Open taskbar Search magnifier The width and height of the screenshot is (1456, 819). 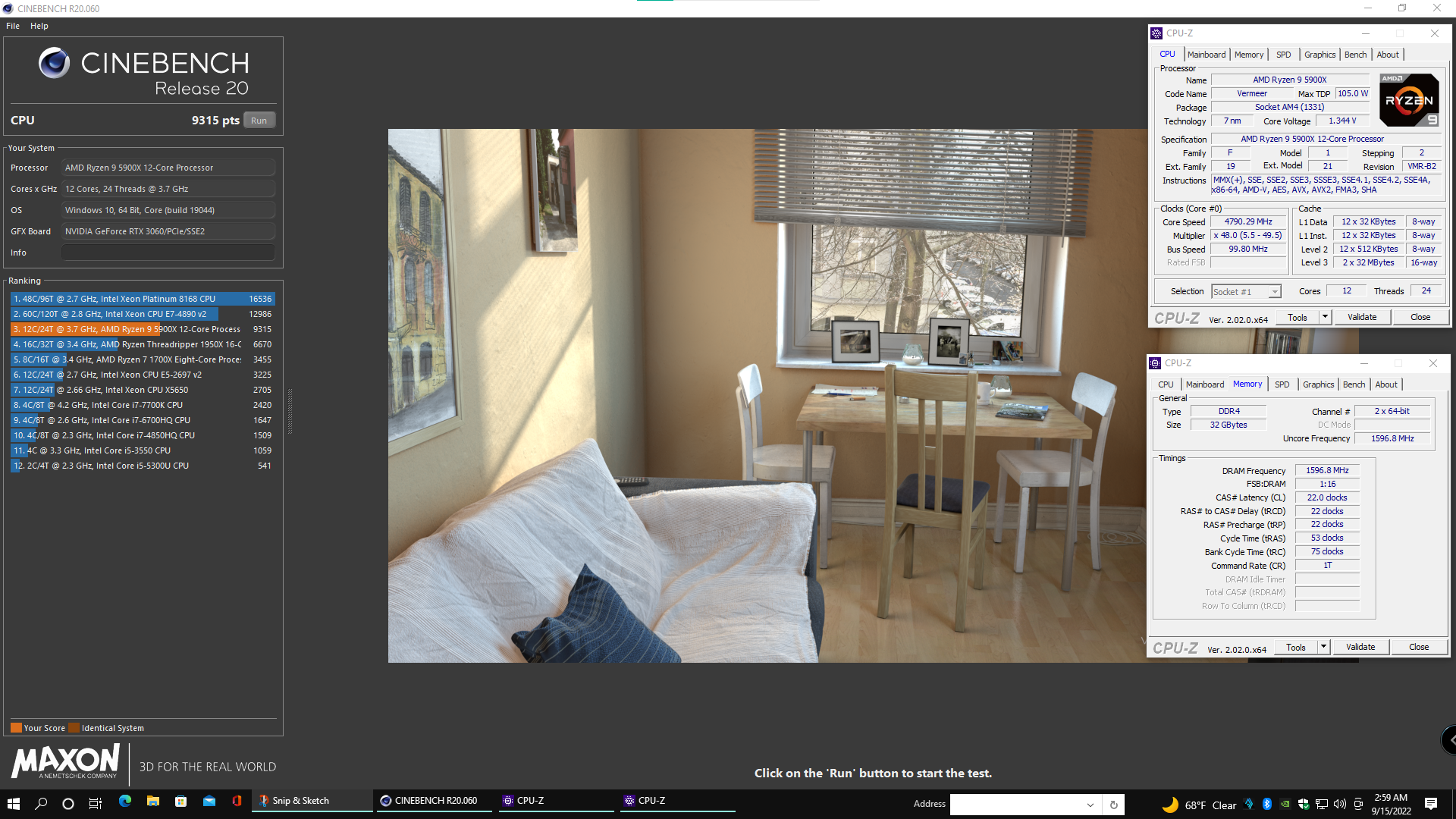pos(41,803)
